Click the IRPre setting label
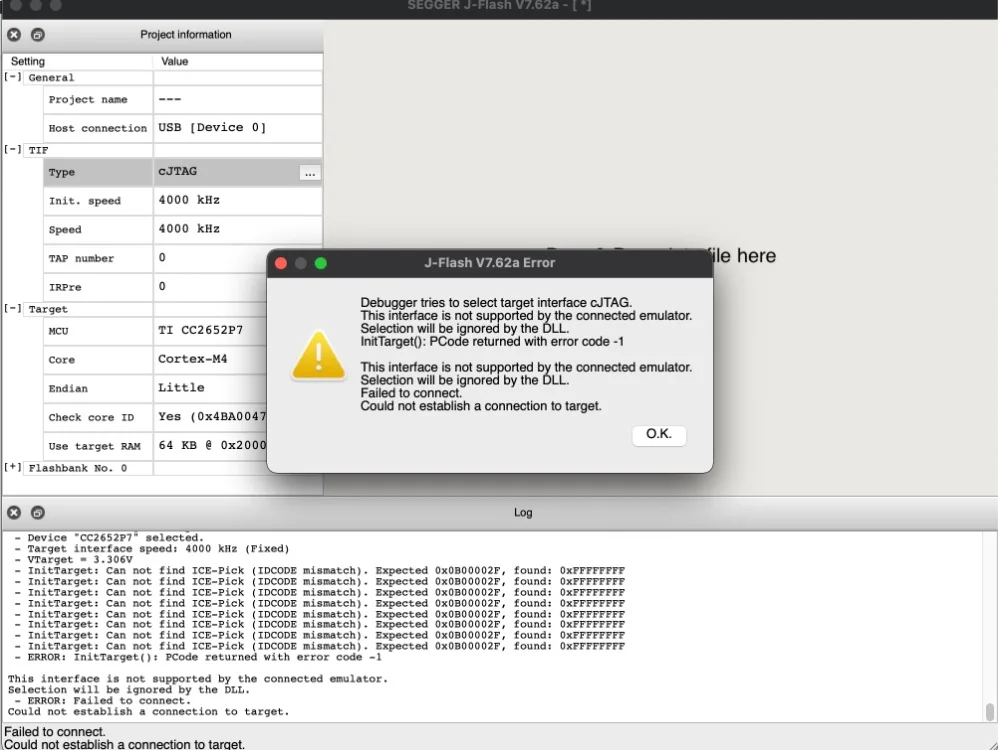 pyautogui.click(x=65, y=287)
